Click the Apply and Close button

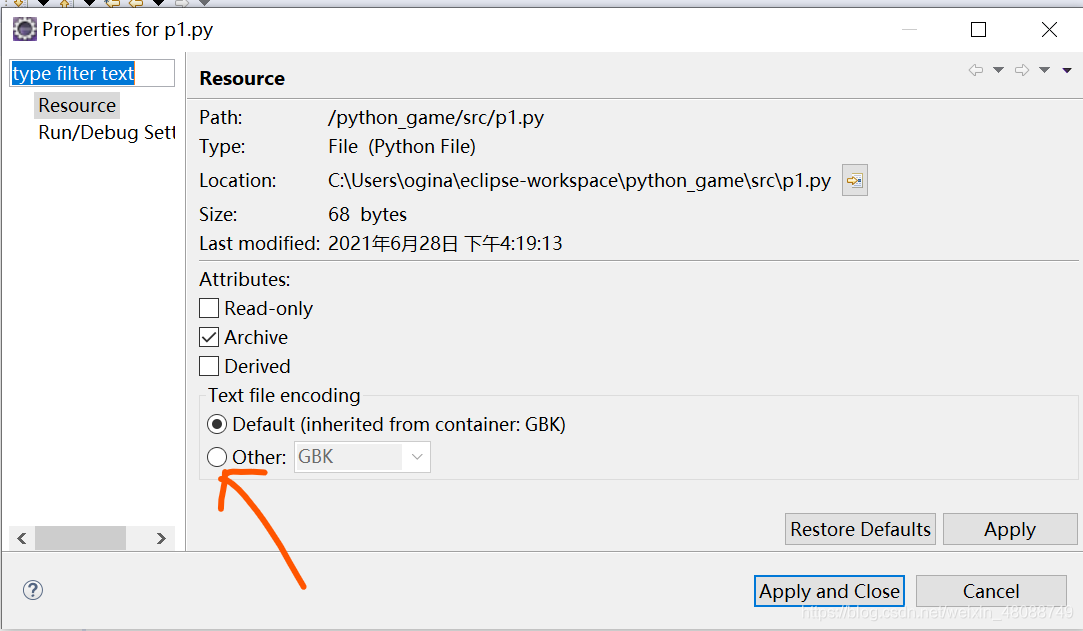pyautogui.click(x=829, y=591)
